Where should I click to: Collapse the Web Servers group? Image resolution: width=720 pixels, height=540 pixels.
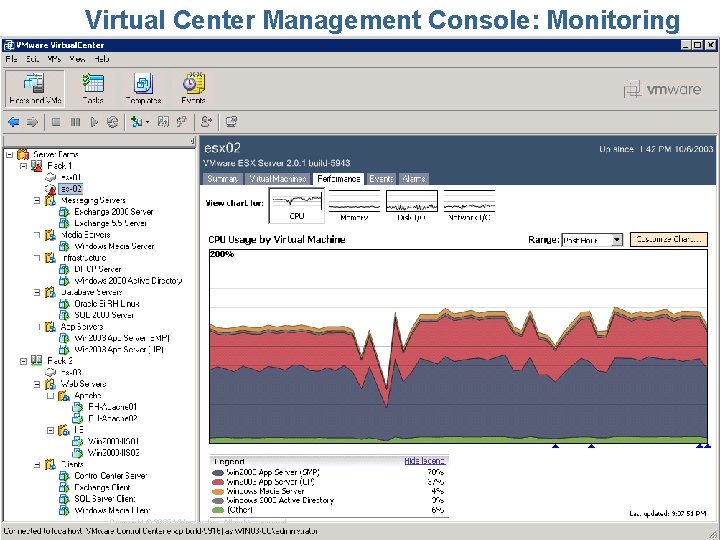pos(37,384)
